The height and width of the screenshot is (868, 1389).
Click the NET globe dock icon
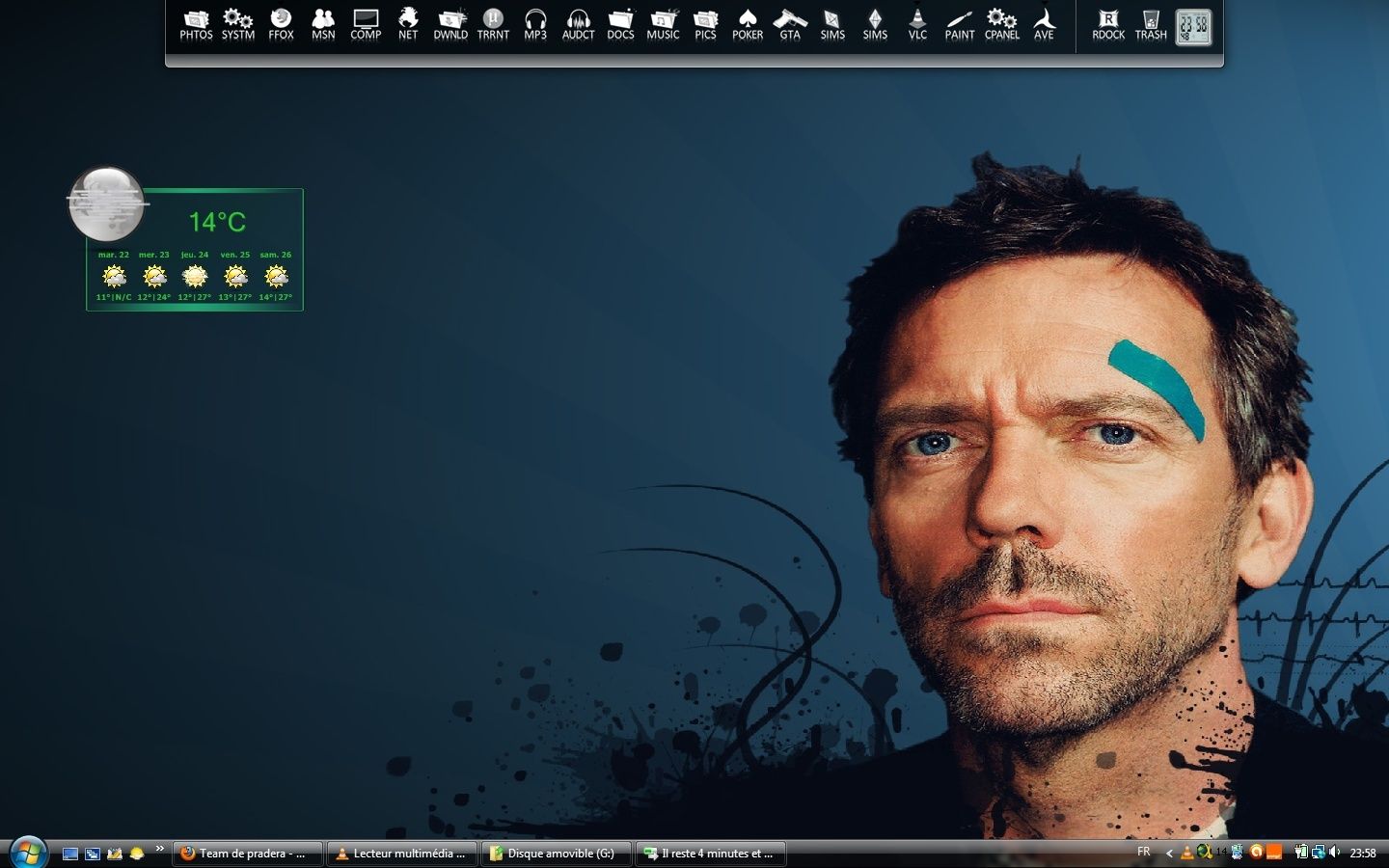point(408,24)
